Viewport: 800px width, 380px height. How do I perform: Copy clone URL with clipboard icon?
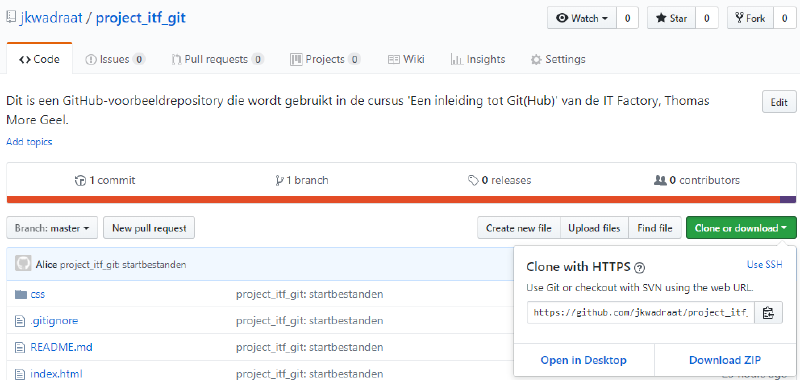click(768, 313)
